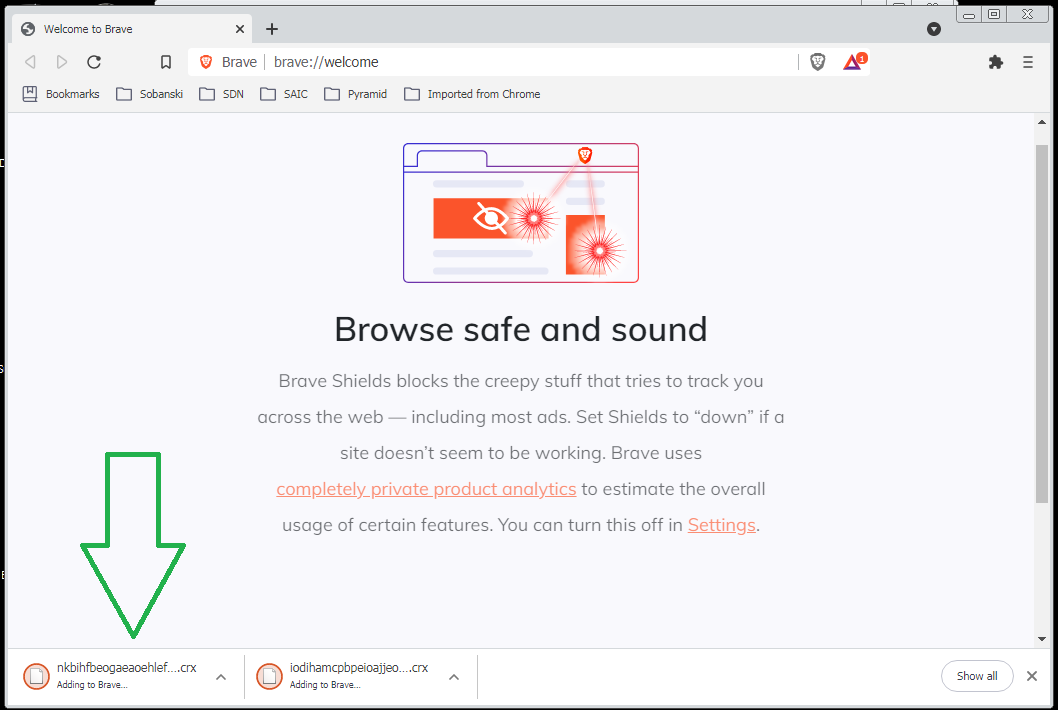This screenshot has width=1058, height=710.
Task: Go back with the back arrow
Action: click(30, 62)
